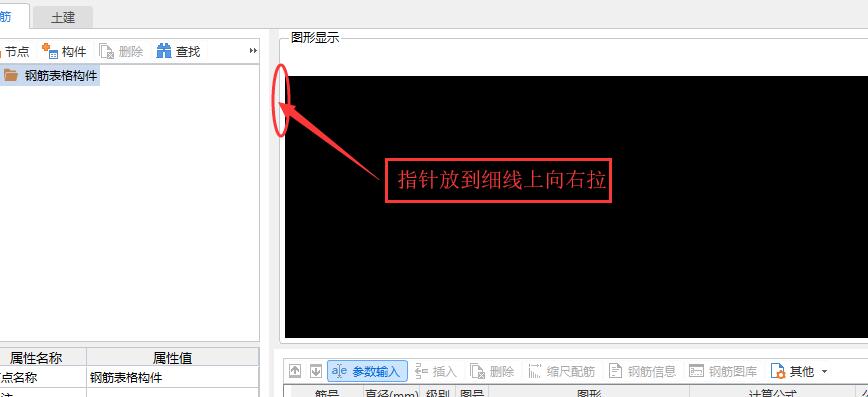The image size is (868, 397).
Task: Open 钢筋信息 document icon
Action: (615, 371)
